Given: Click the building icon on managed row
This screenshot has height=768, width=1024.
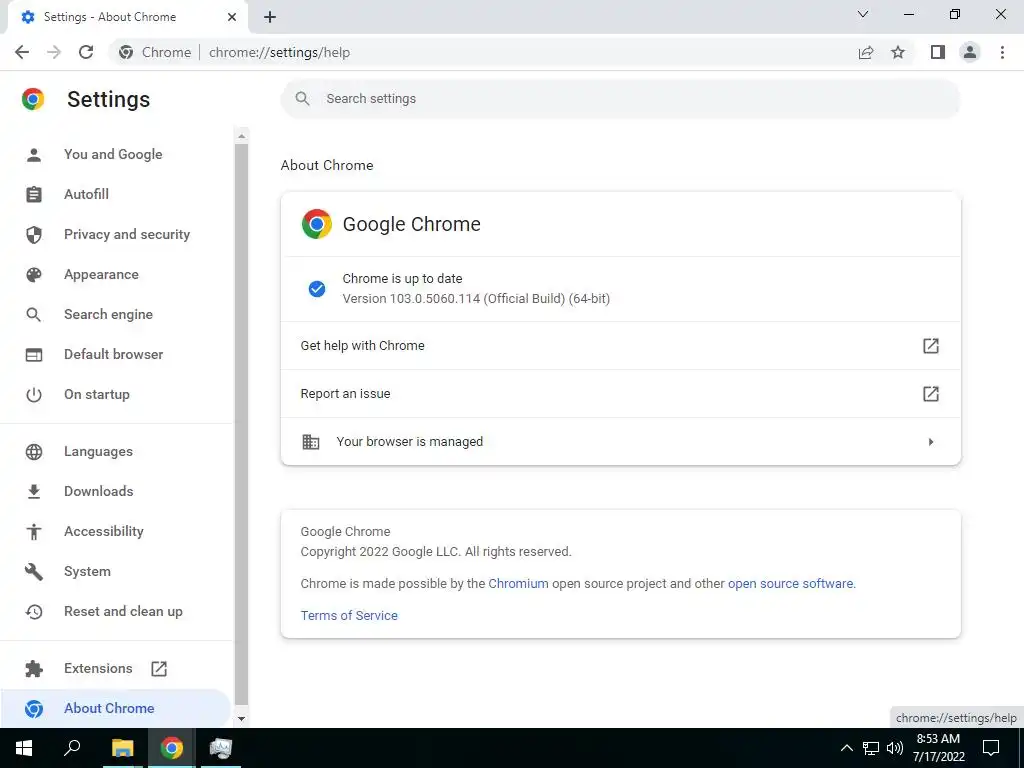Looking at the screenshot, I should click(x=311, y=442).
